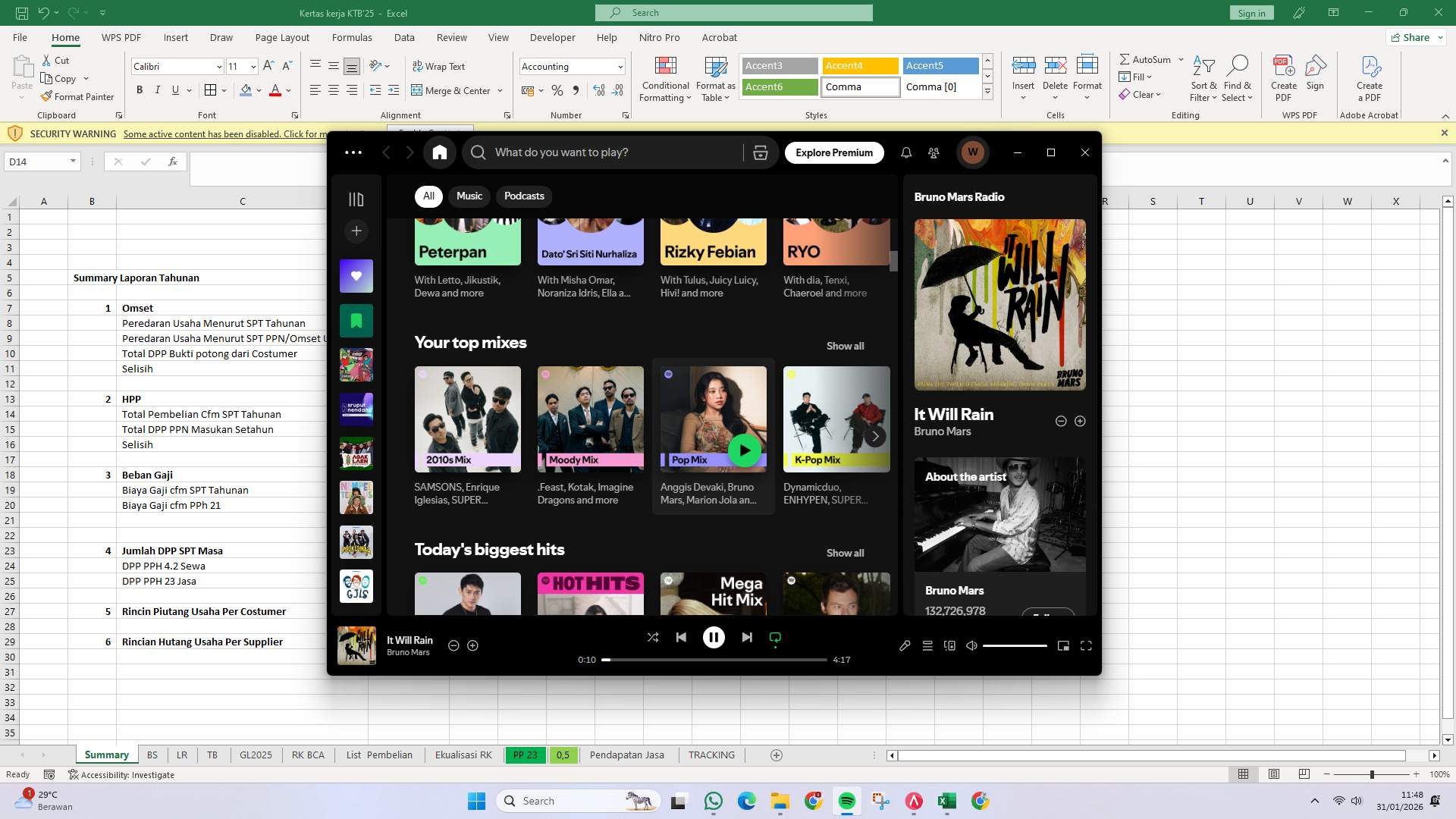Open Spotify Liked Songs playlist icon
The height and width of the screenshot is (819, 1456).
356,276
